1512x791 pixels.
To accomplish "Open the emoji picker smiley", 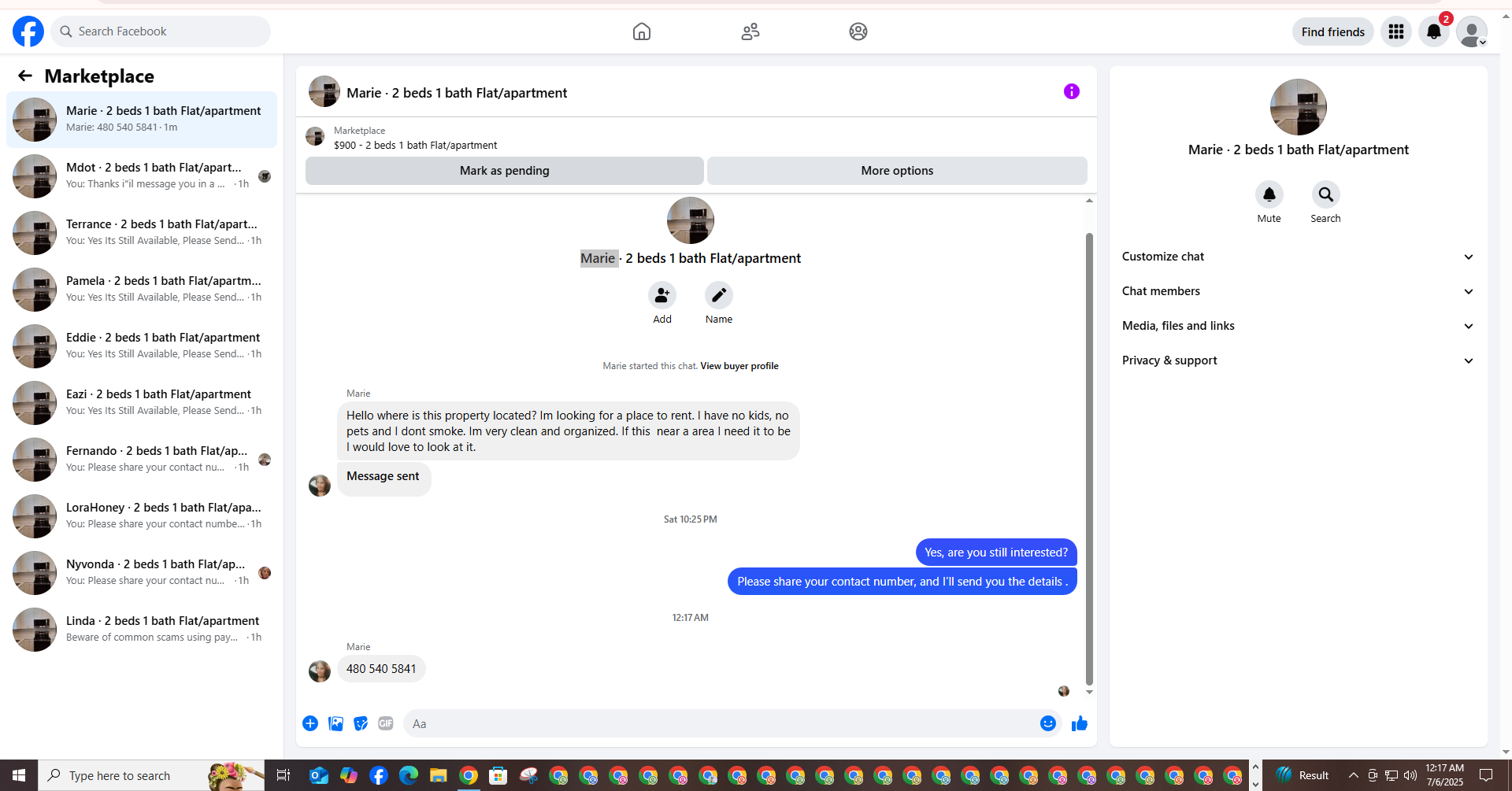I will pyautogui.click(x=1048, y=723).
